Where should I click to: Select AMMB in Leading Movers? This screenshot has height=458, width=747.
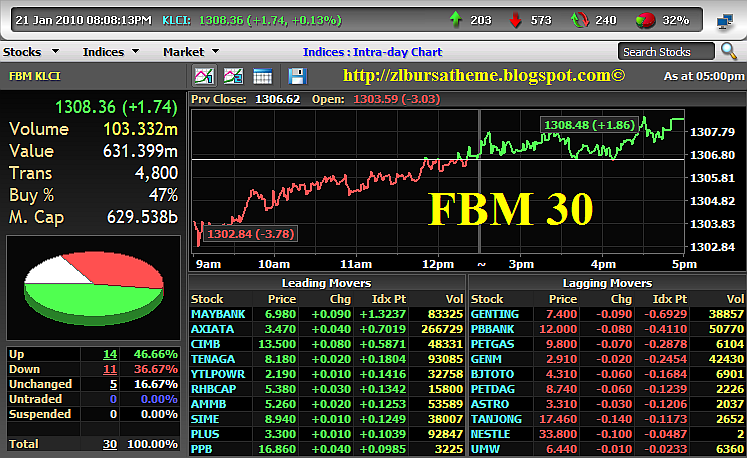point(209,404)
